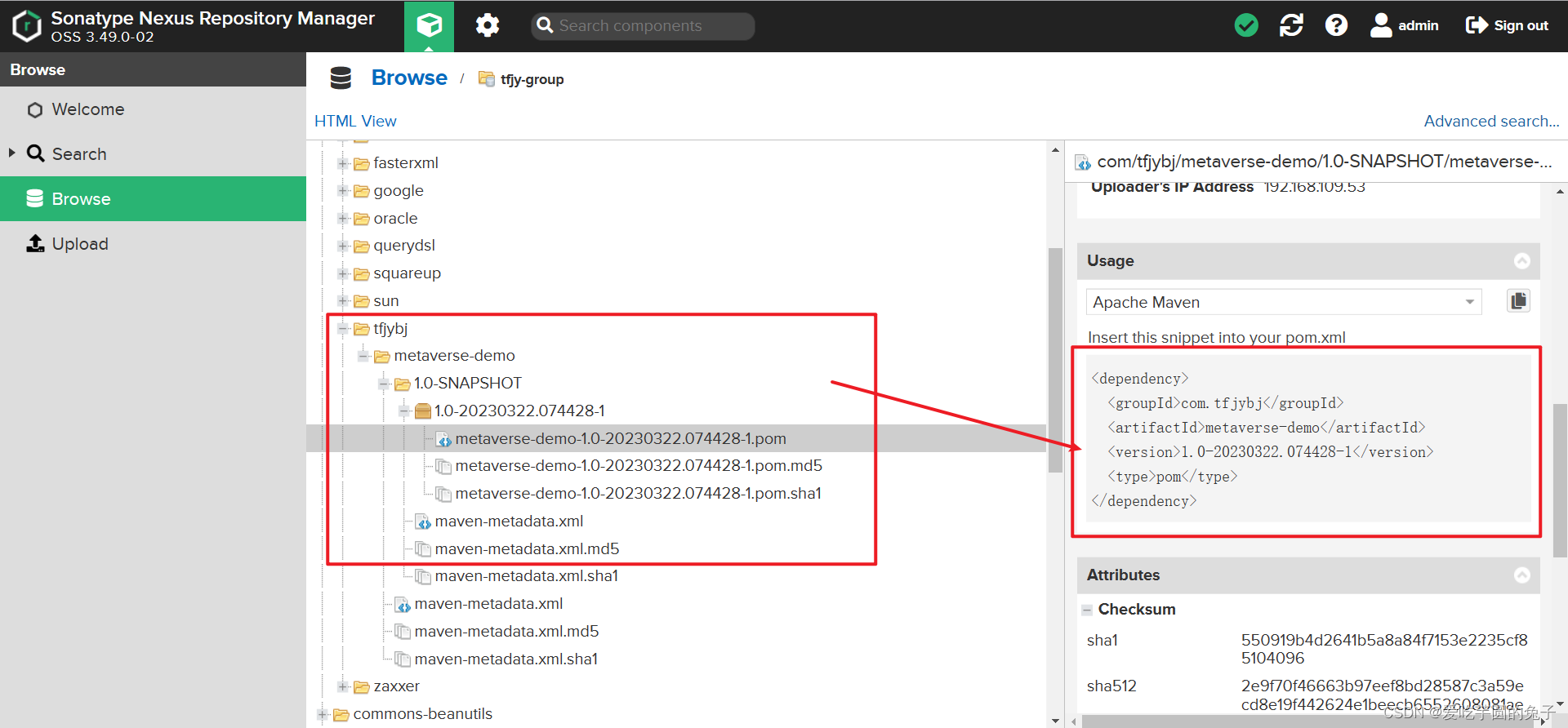This screenshot has height=728, width=1568.
Task: Click the Search magnifier icon in sidebar
Action: tap(35, 153)
